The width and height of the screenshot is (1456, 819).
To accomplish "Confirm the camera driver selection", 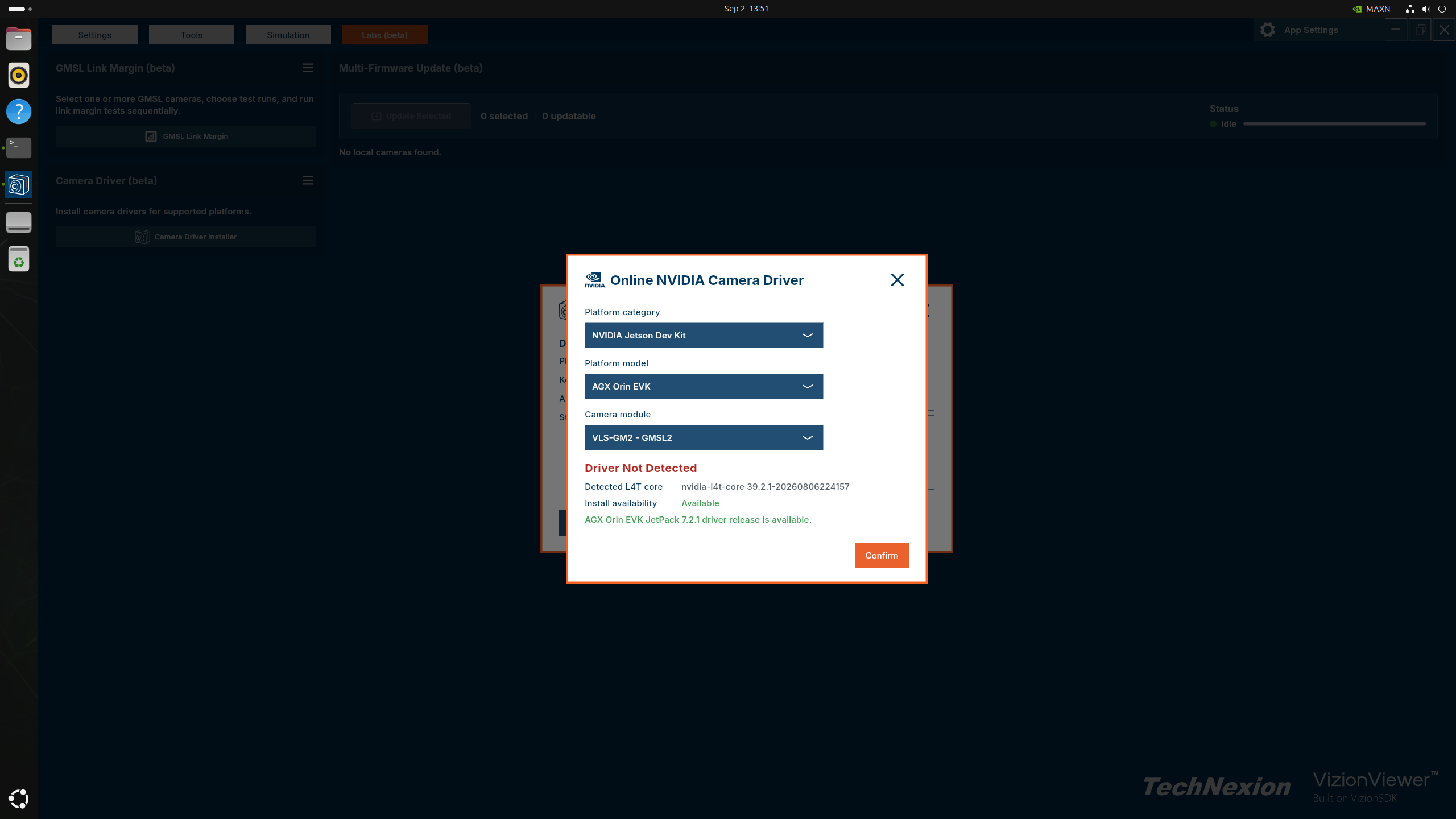I will tap(882, 555).
